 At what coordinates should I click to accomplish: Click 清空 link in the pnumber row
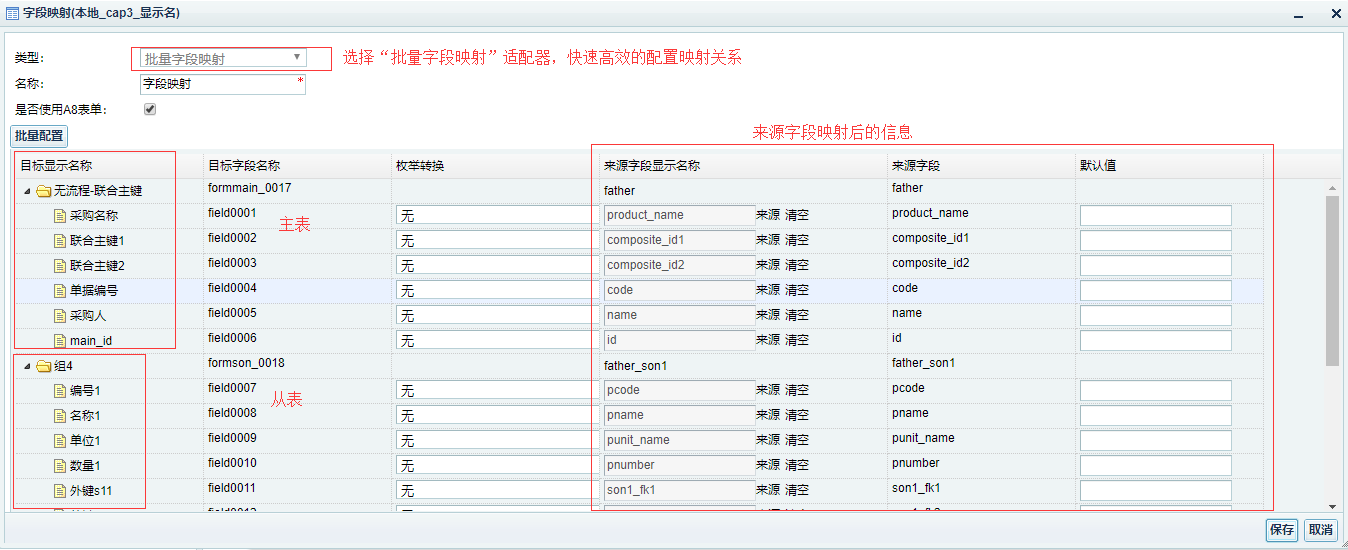[797, 465]
